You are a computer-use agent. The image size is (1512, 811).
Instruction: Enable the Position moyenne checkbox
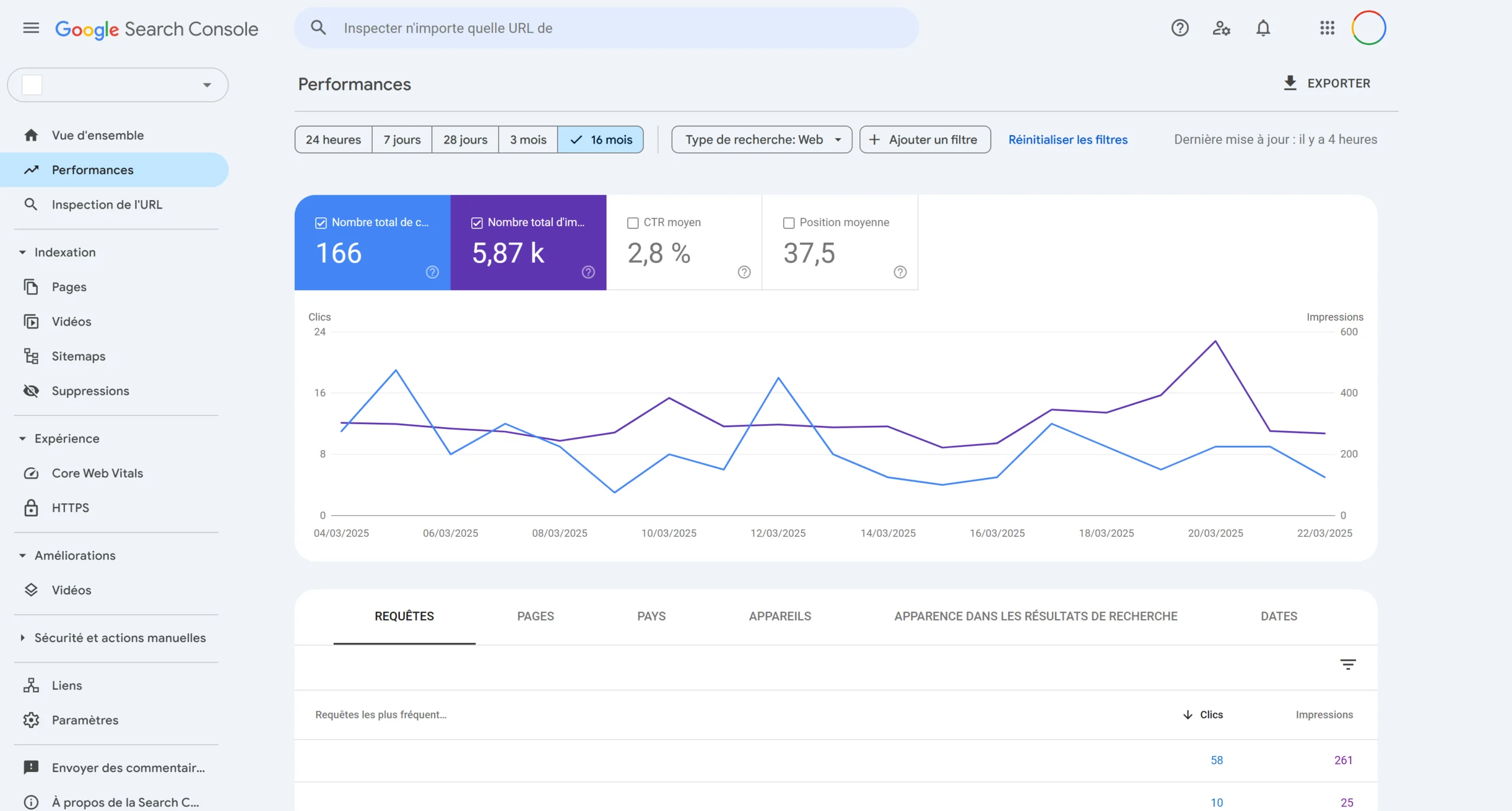coord(788,223)
